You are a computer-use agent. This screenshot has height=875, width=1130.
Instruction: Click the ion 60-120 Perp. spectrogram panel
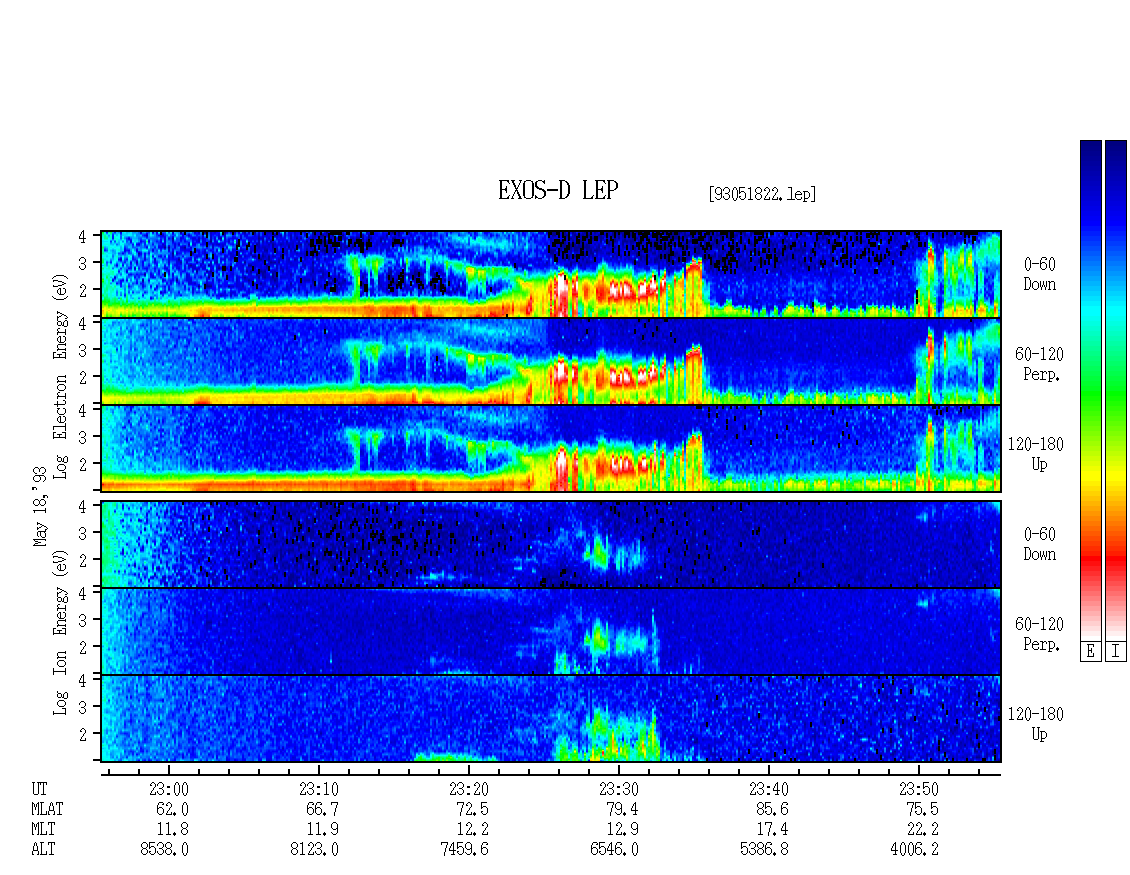point(551,631)
